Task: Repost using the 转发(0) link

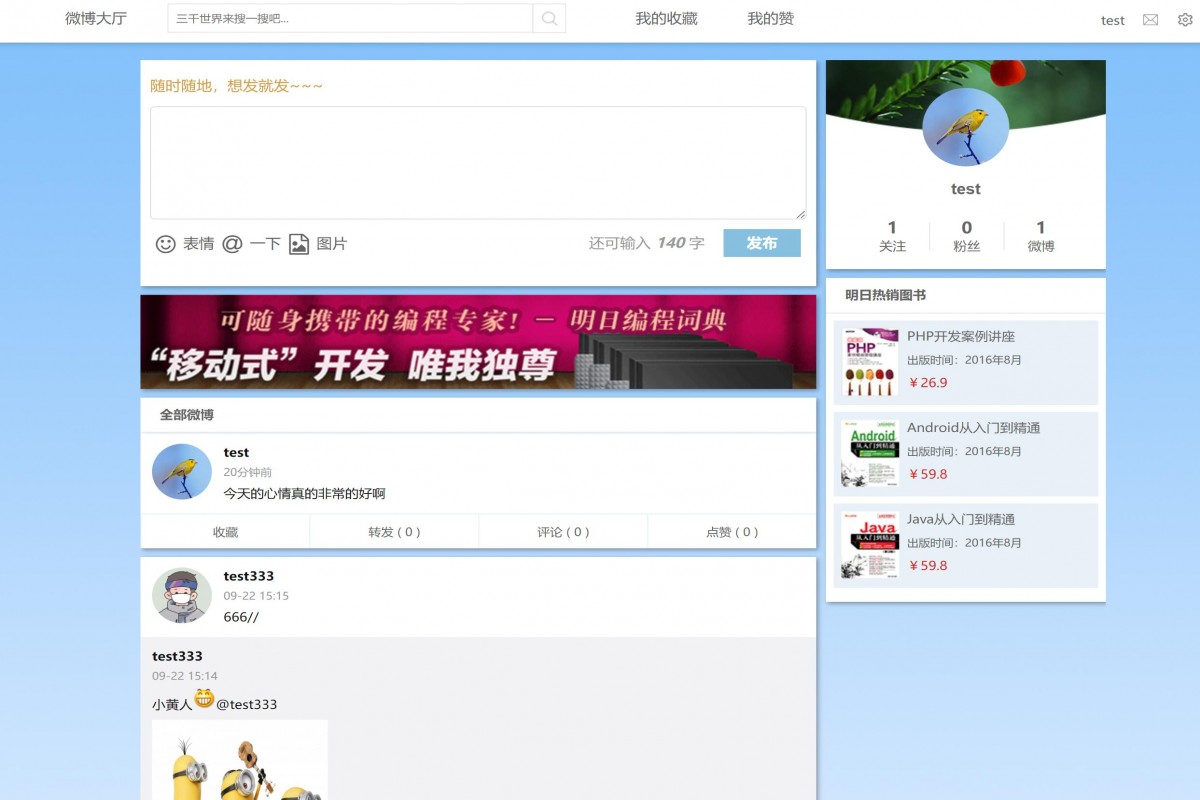Action: pos(393,531)
